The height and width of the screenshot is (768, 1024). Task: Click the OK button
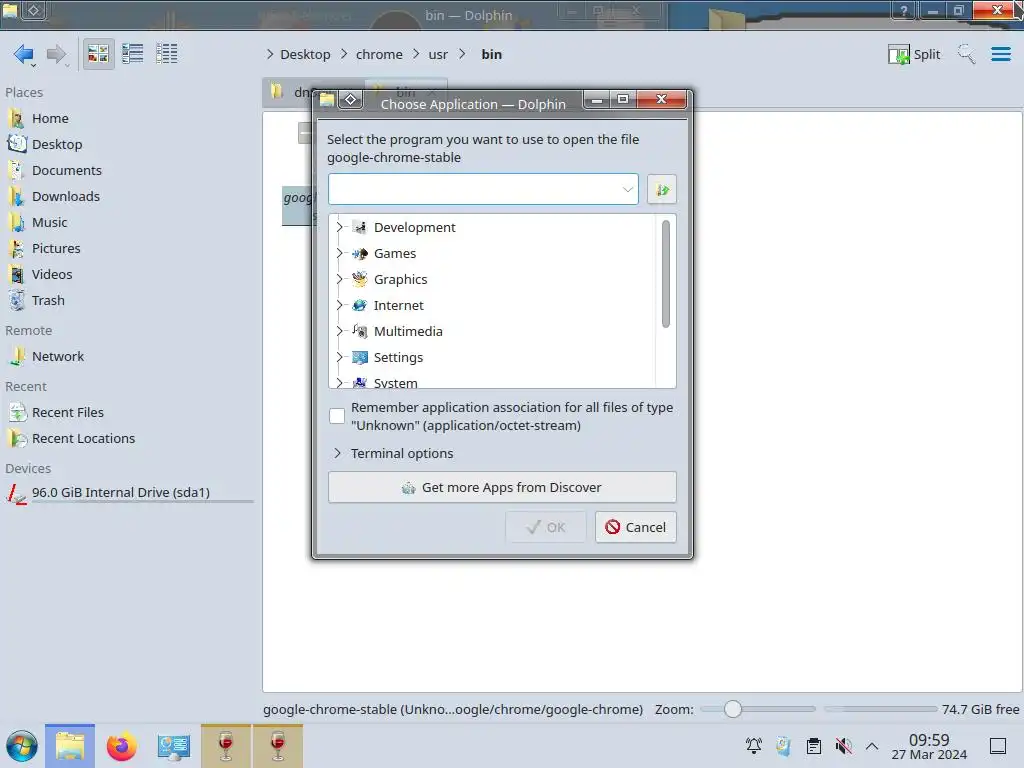546,527
